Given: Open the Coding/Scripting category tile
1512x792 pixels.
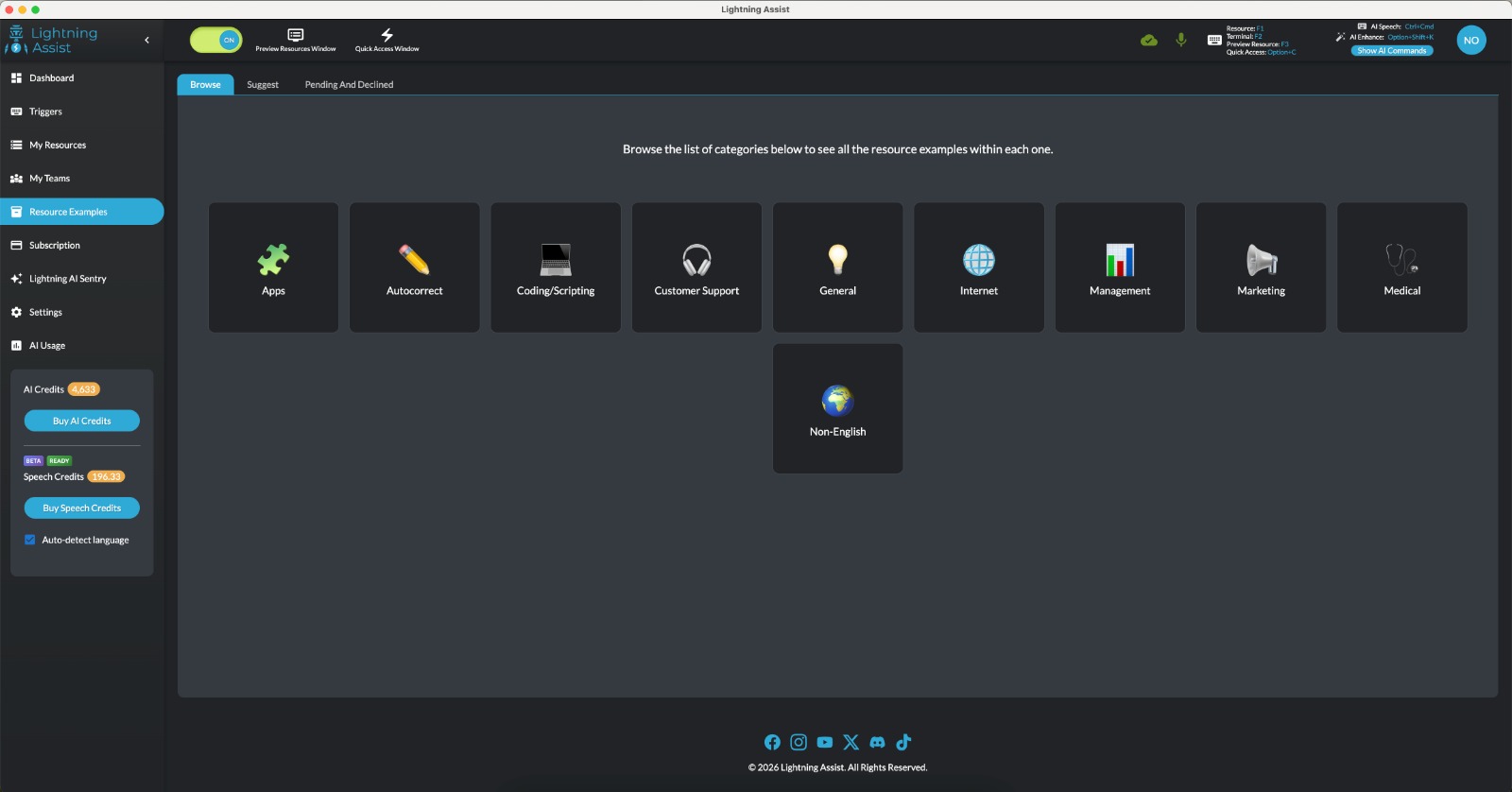Looking at the screenshot, I should (556, 267).
